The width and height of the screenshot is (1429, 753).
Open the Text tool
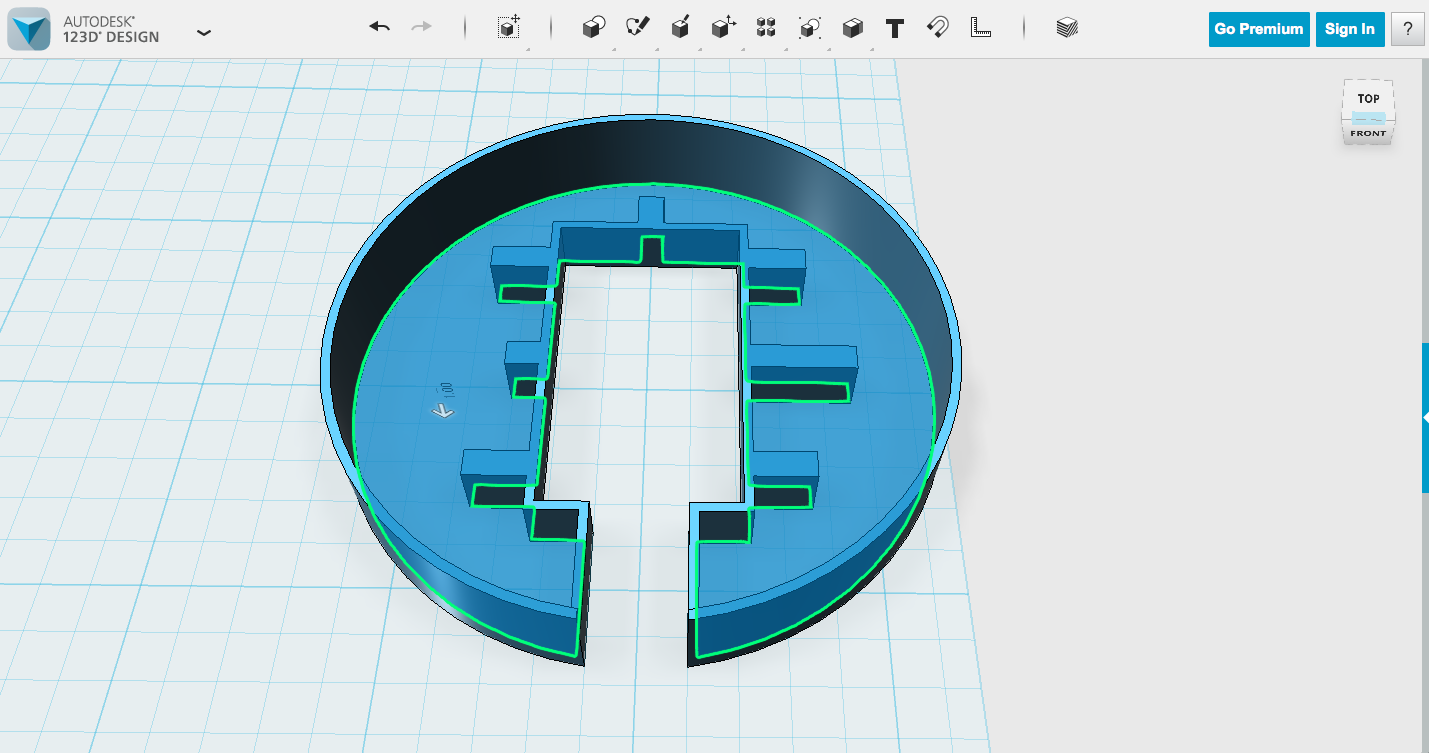tap(893, 27)
